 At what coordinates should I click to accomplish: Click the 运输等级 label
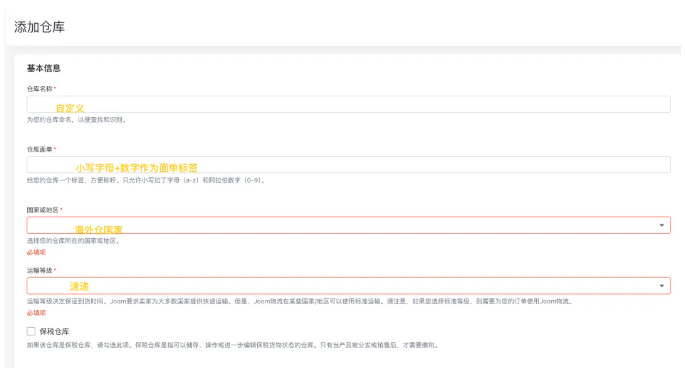click(x=39, y=270)
